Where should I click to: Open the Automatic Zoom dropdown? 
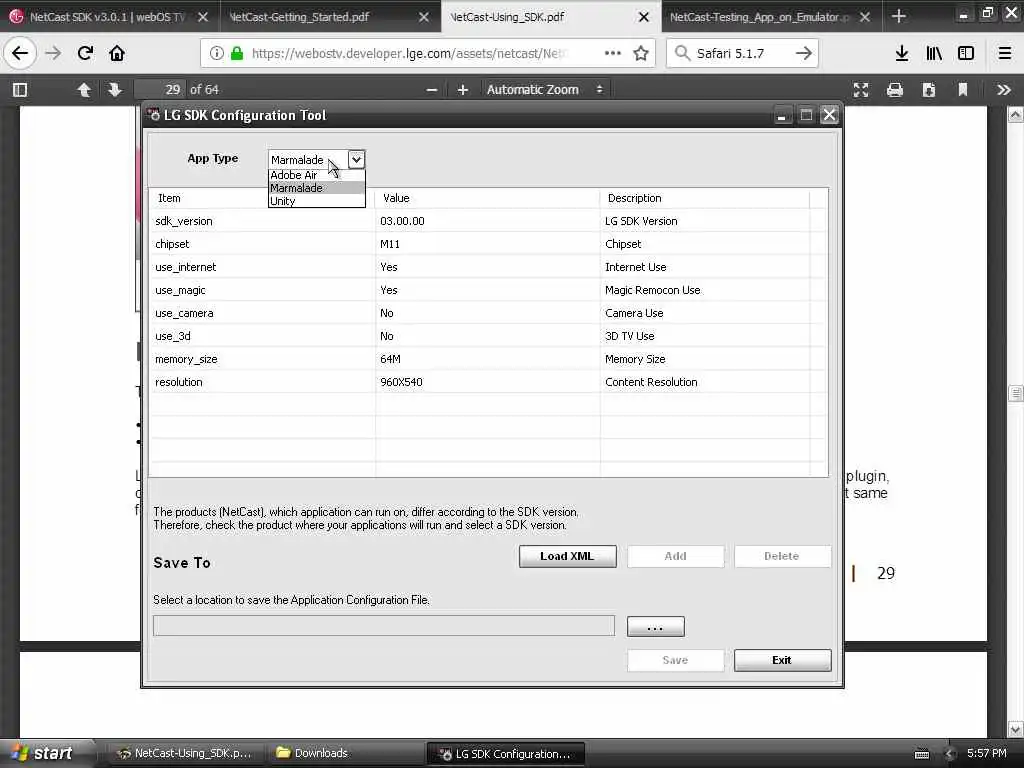click(545, 89)
